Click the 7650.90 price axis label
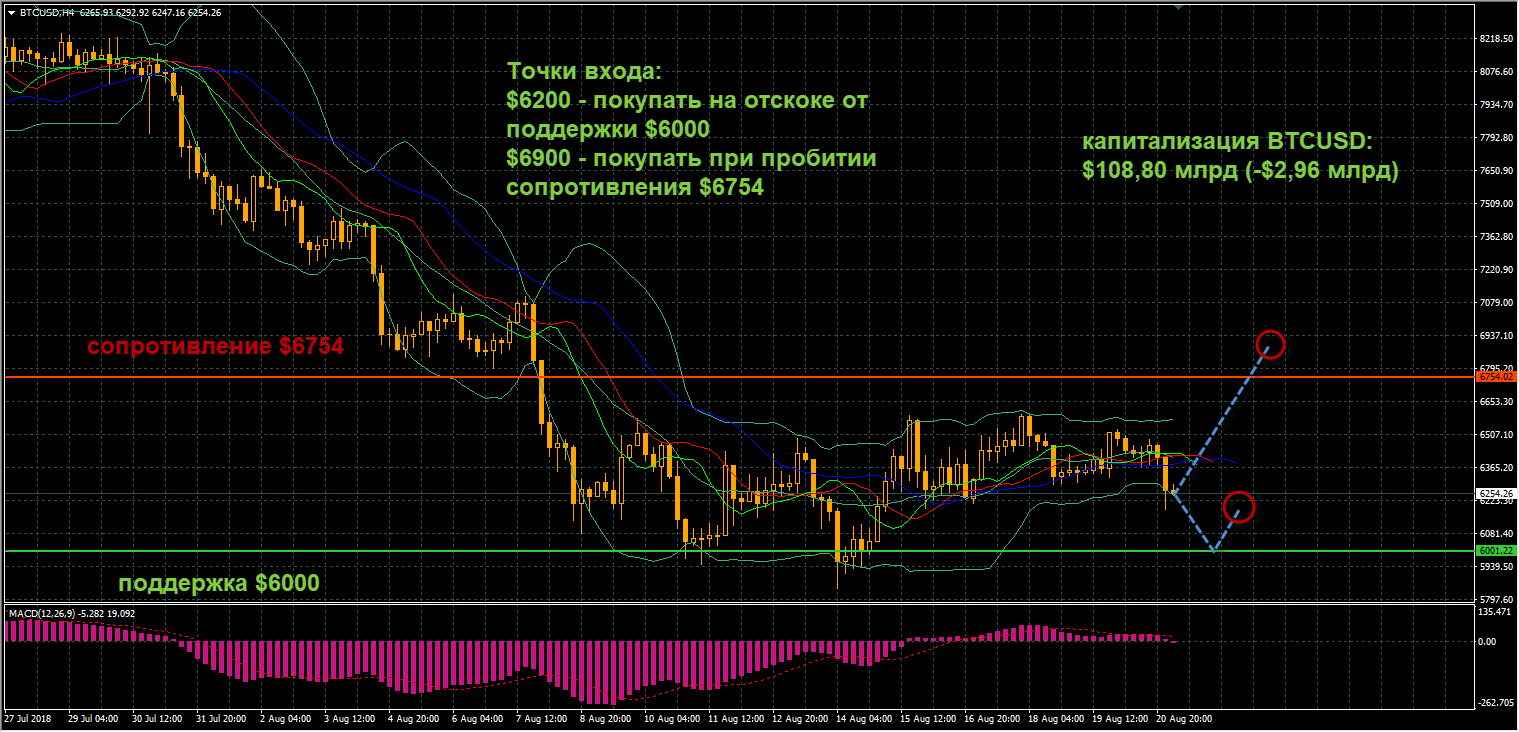1519x732 pixels. point(1494,171)
